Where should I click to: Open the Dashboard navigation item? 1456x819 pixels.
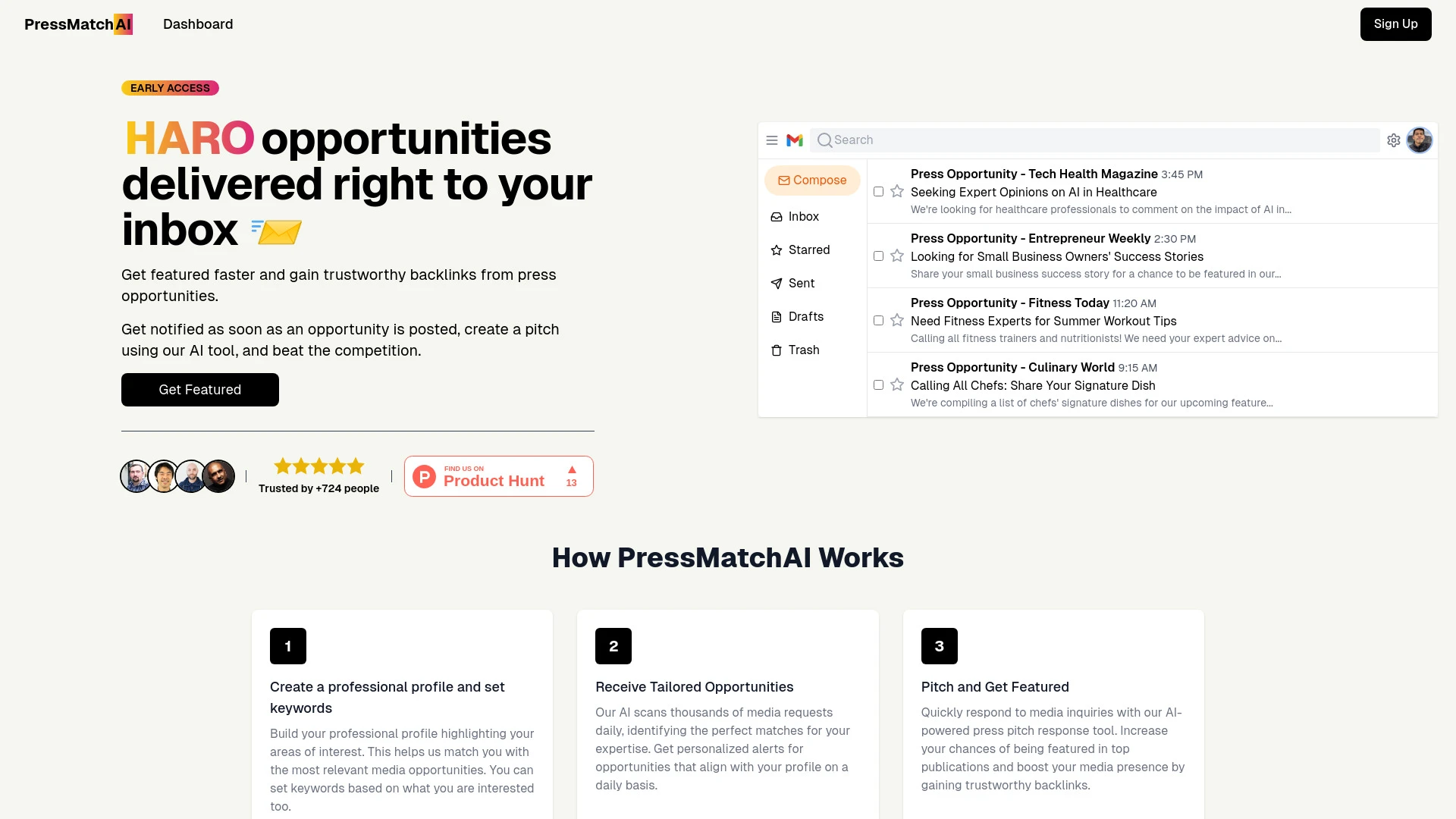[x=198, y=24]
